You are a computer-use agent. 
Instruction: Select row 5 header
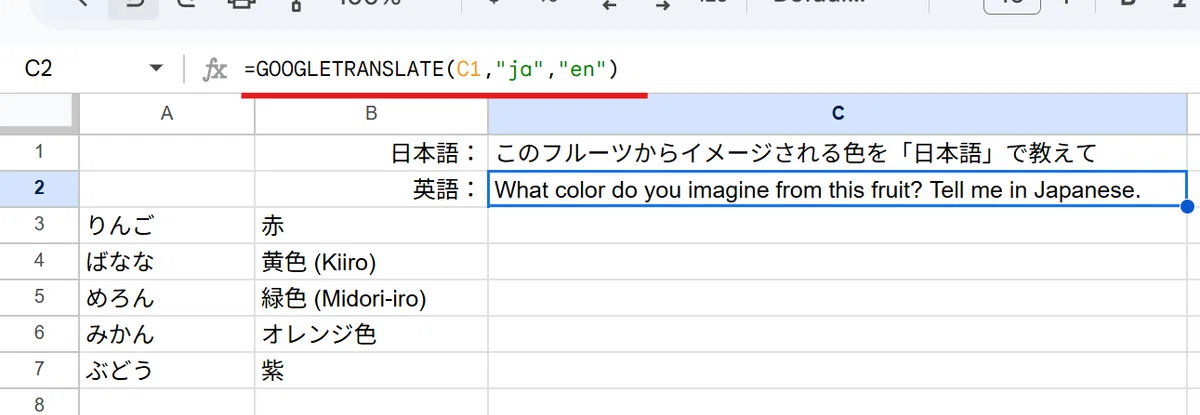point(40,297)
